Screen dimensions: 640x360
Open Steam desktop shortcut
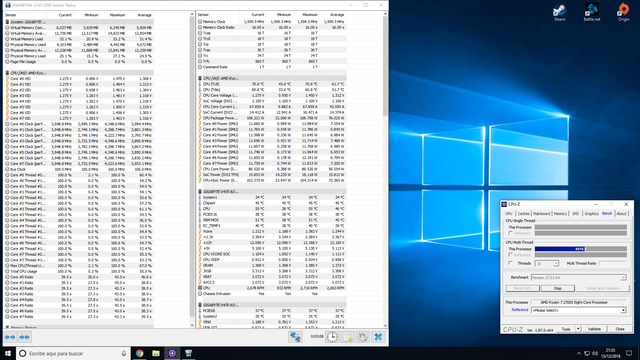[x=560, y=12]
